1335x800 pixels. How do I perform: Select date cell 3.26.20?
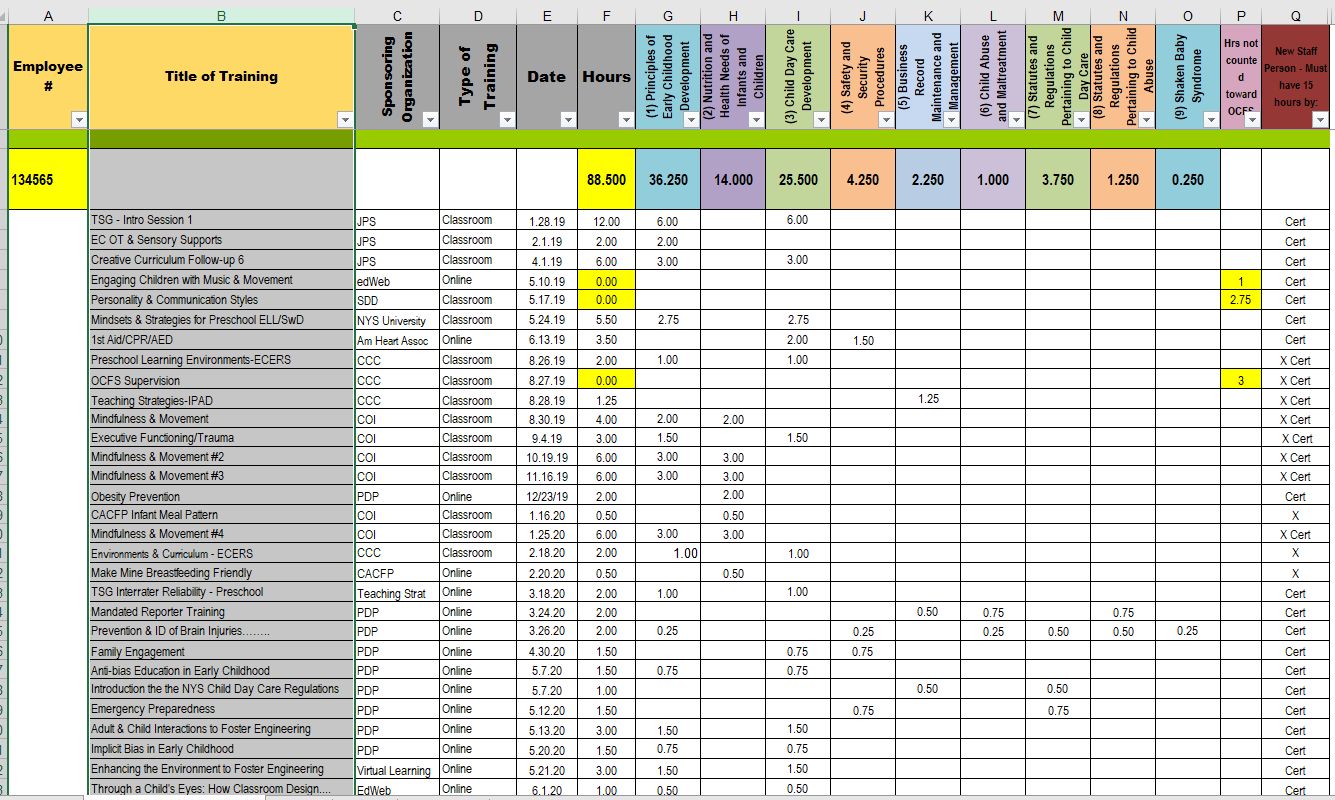pyautogui.click(x=547, y=631)
